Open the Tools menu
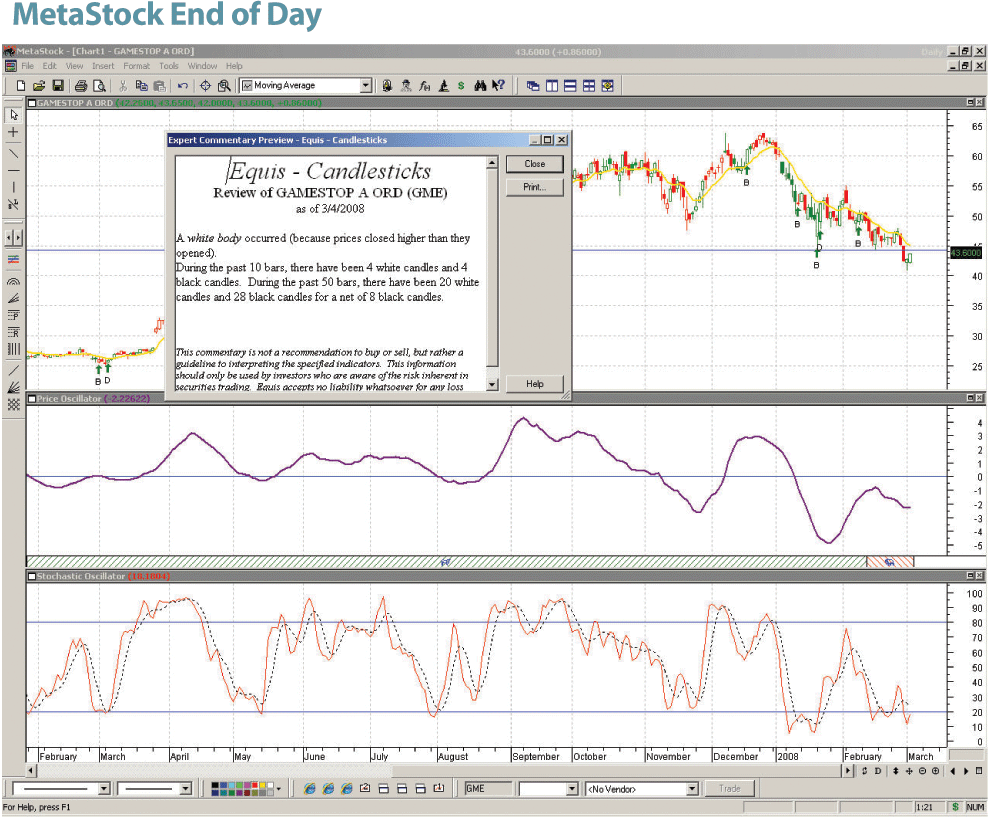1000x824 pixels. click(168, 66)
